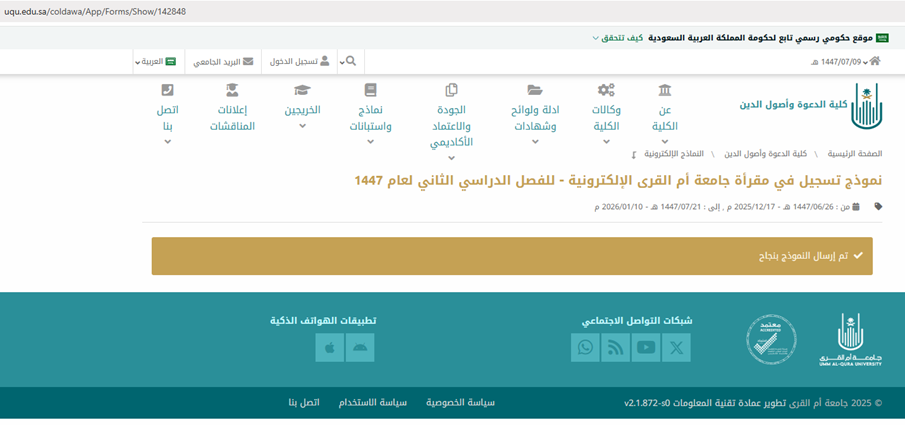
Task: Click the envelope icon for البريد الجامعي
Action: click(248, 61)
